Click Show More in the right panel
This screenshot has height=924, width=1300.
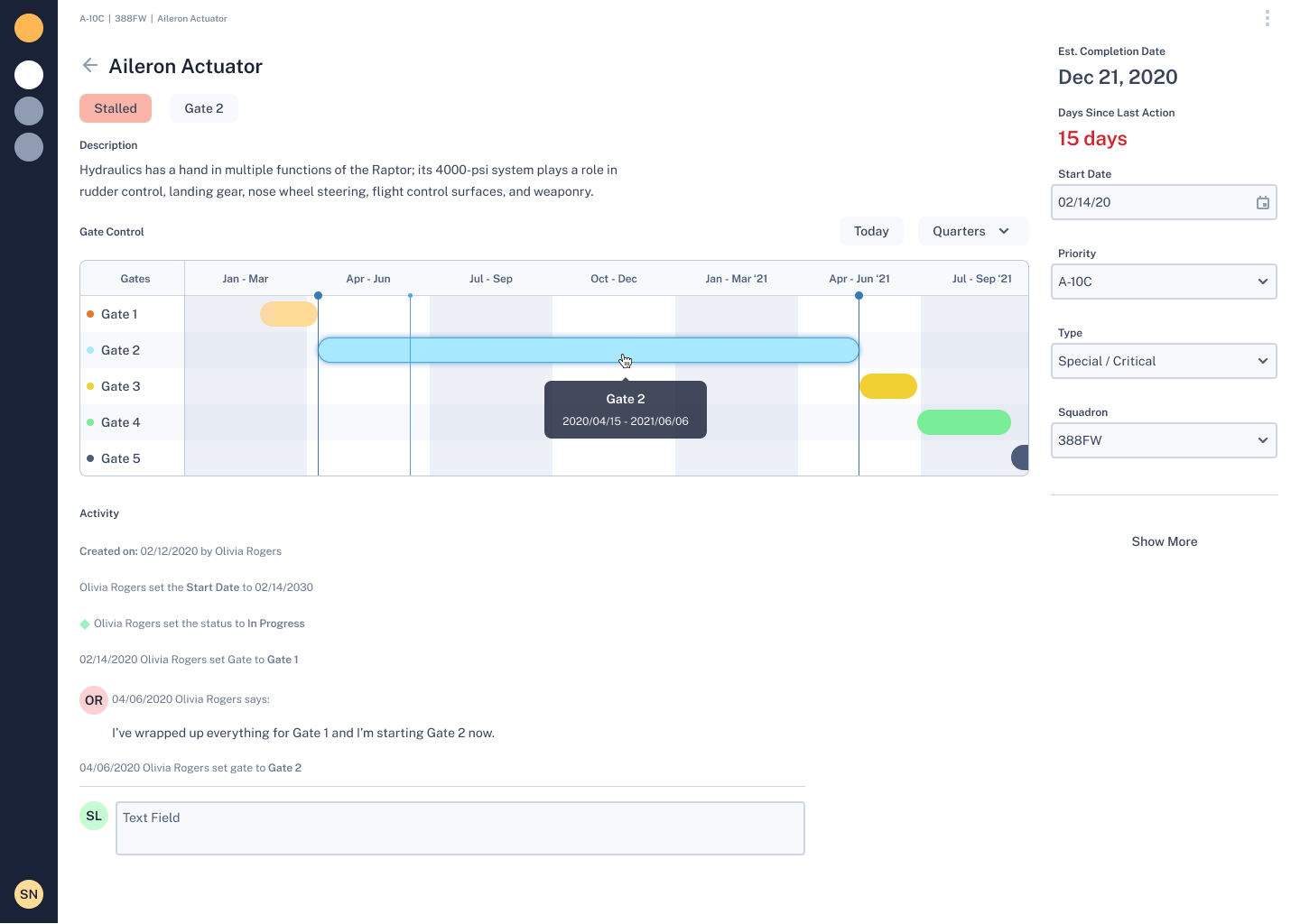click(1164, 541)
